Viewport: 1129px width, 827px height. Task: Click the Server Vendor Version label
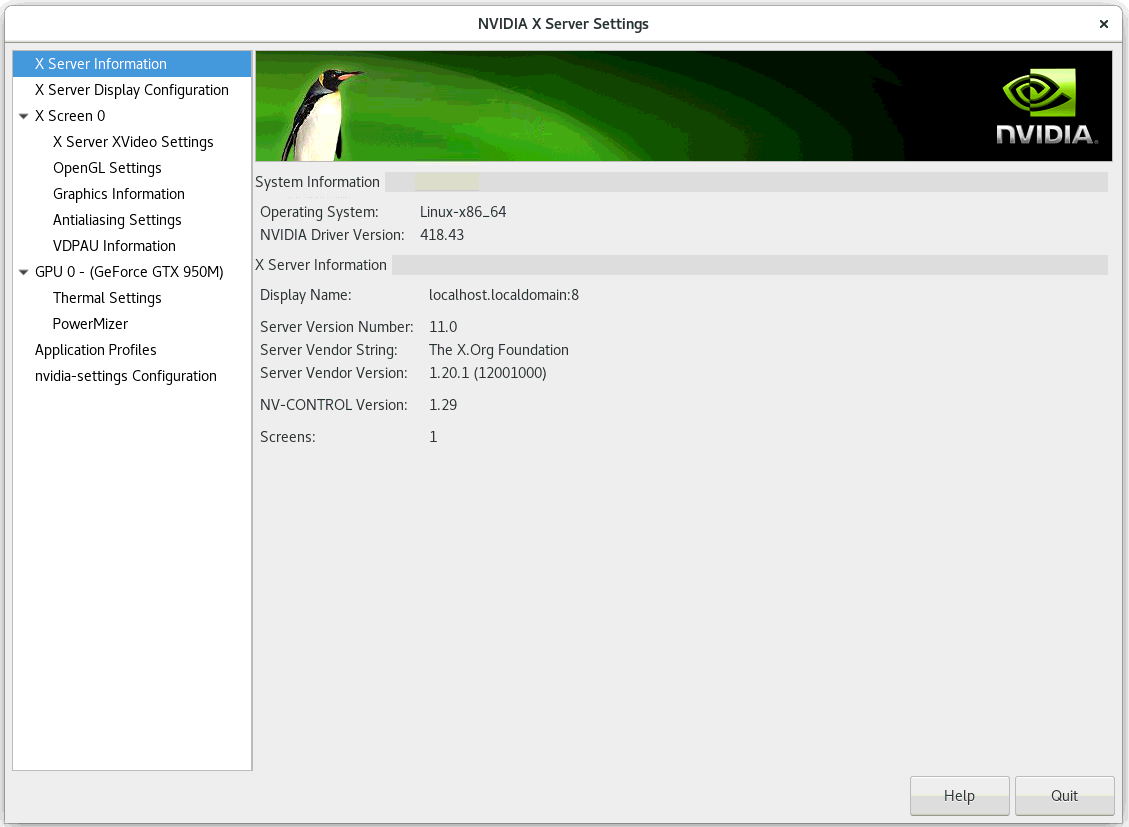point(333,373)
